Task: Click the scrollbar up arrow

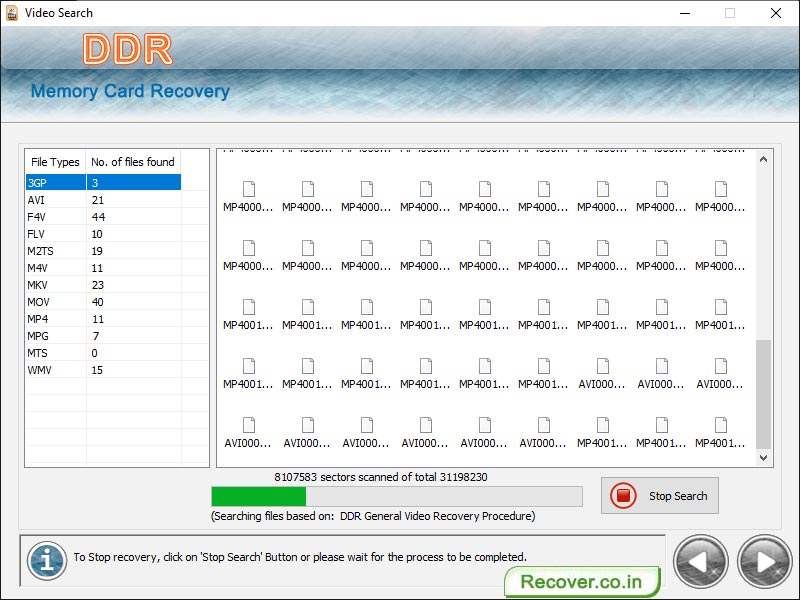Action: tap(763, 157)
